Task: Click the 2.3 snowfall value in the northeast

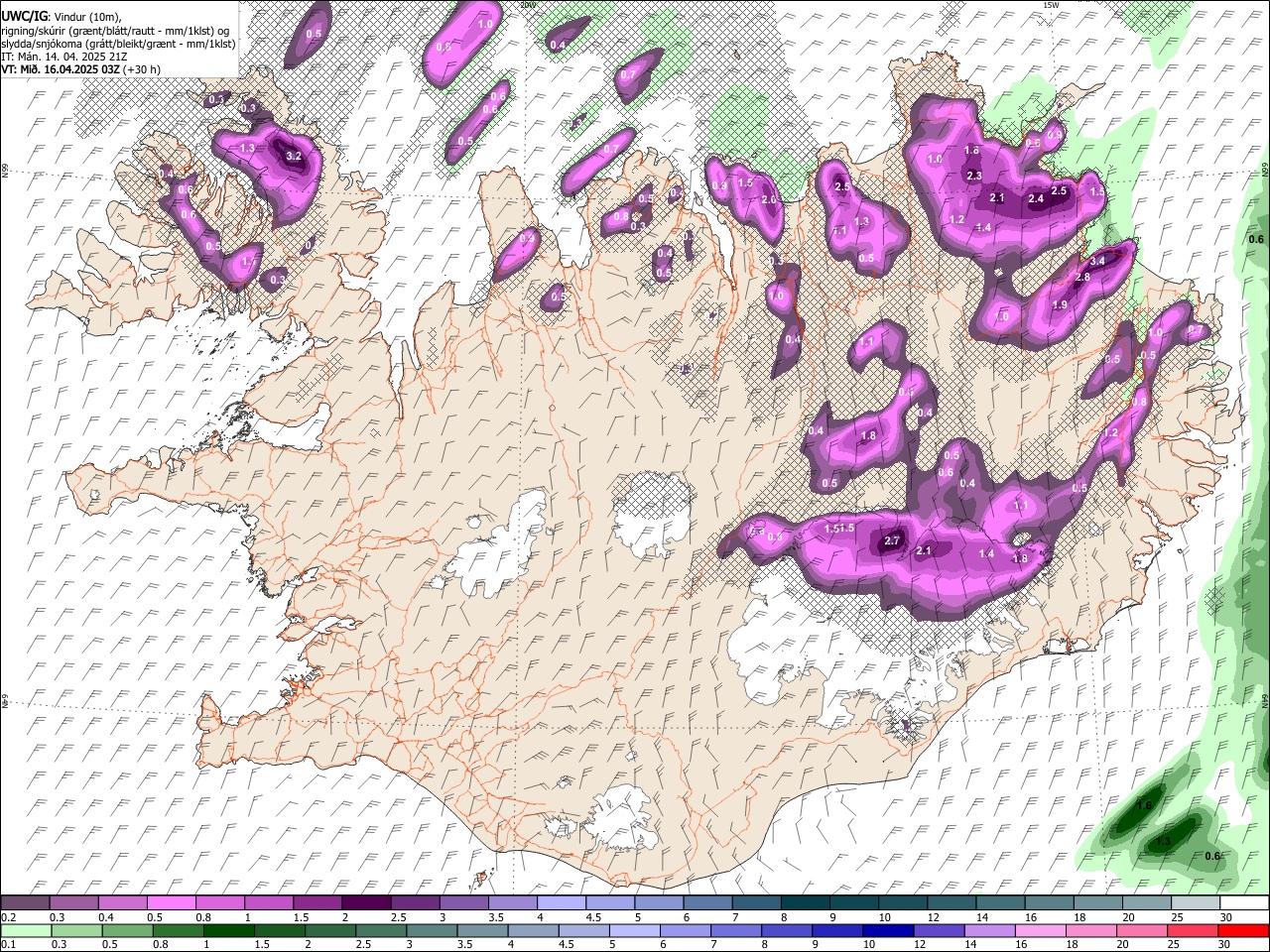Action: click(974, 176)
